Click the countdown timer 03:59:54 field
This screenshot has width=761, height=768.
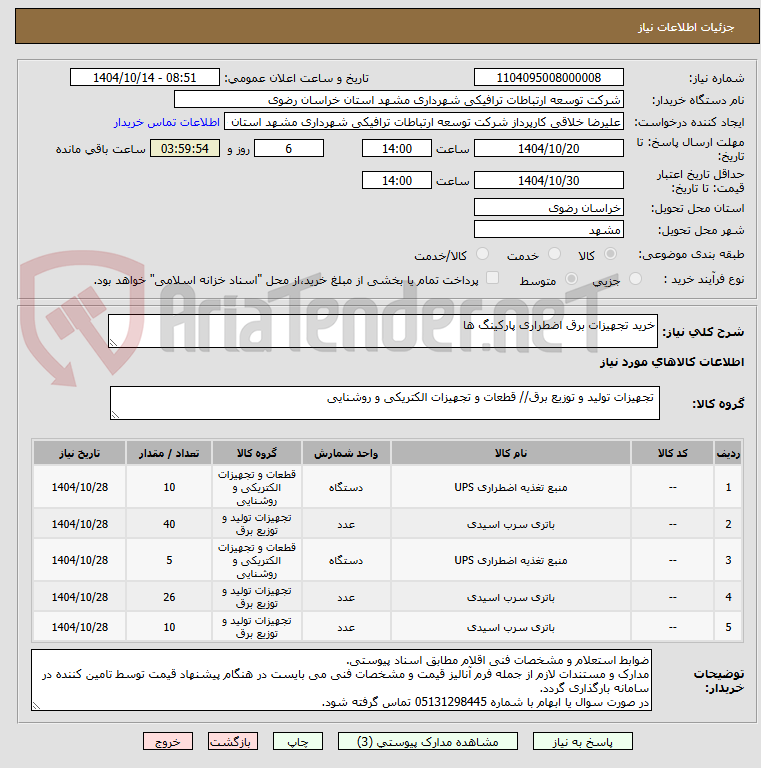point(185,148)
